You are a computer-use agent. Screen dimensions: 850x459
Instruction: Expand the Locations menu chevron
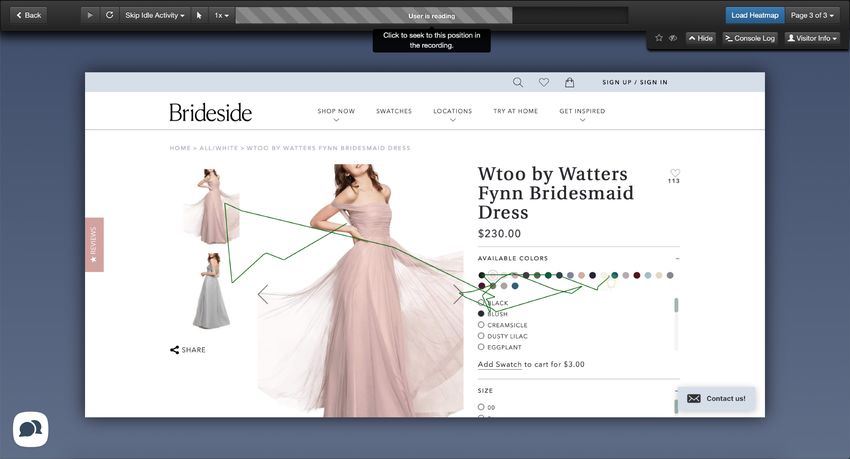click(453, 120)
